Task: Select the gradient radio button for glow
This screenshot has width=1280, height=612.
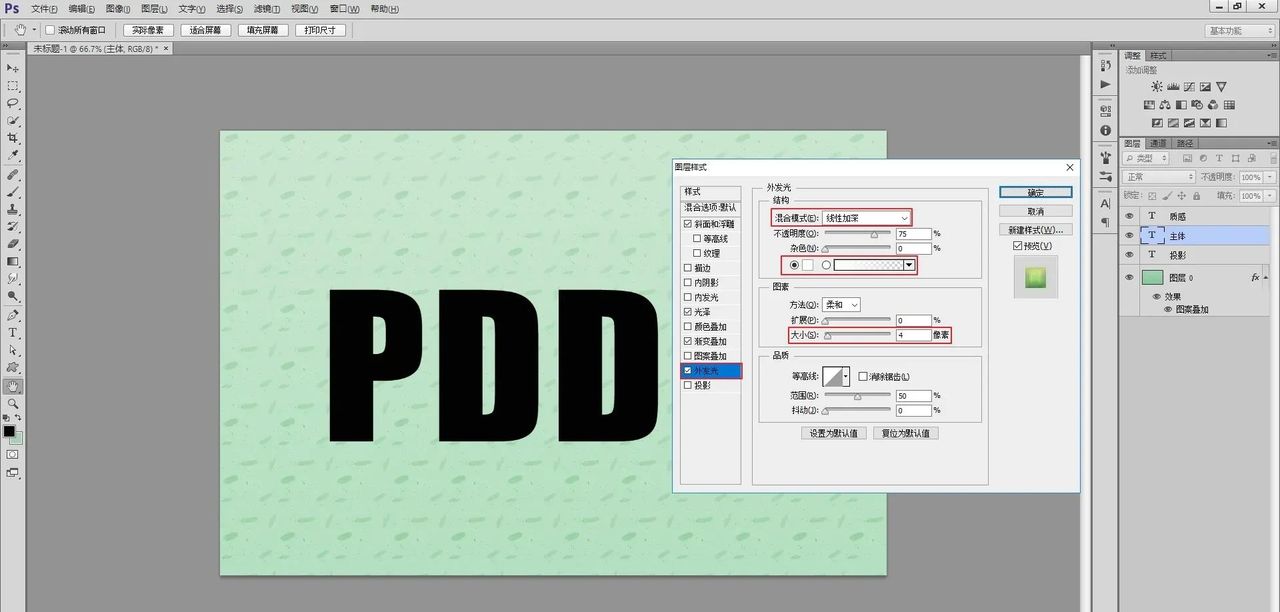Action: pyautogui.click(x=826, y=265)
